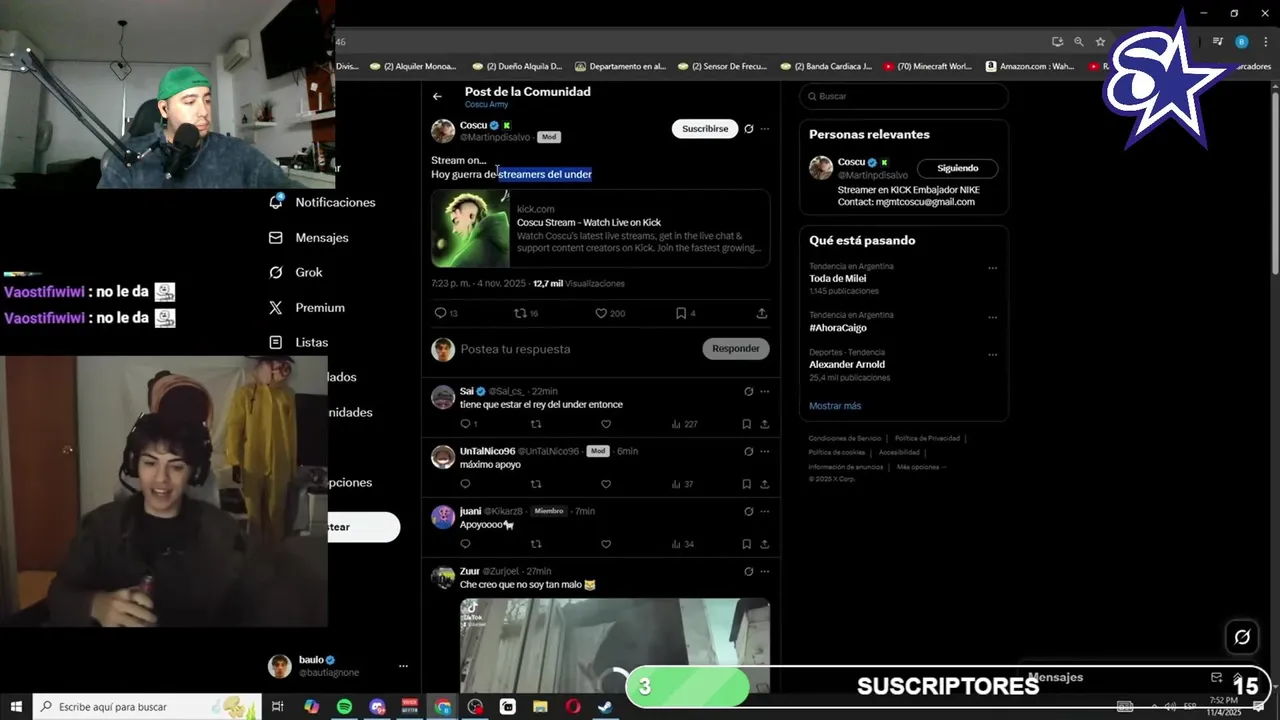The image size is (1280, 720).
Task: Open more options on Sai's comment
Action: 765,391
